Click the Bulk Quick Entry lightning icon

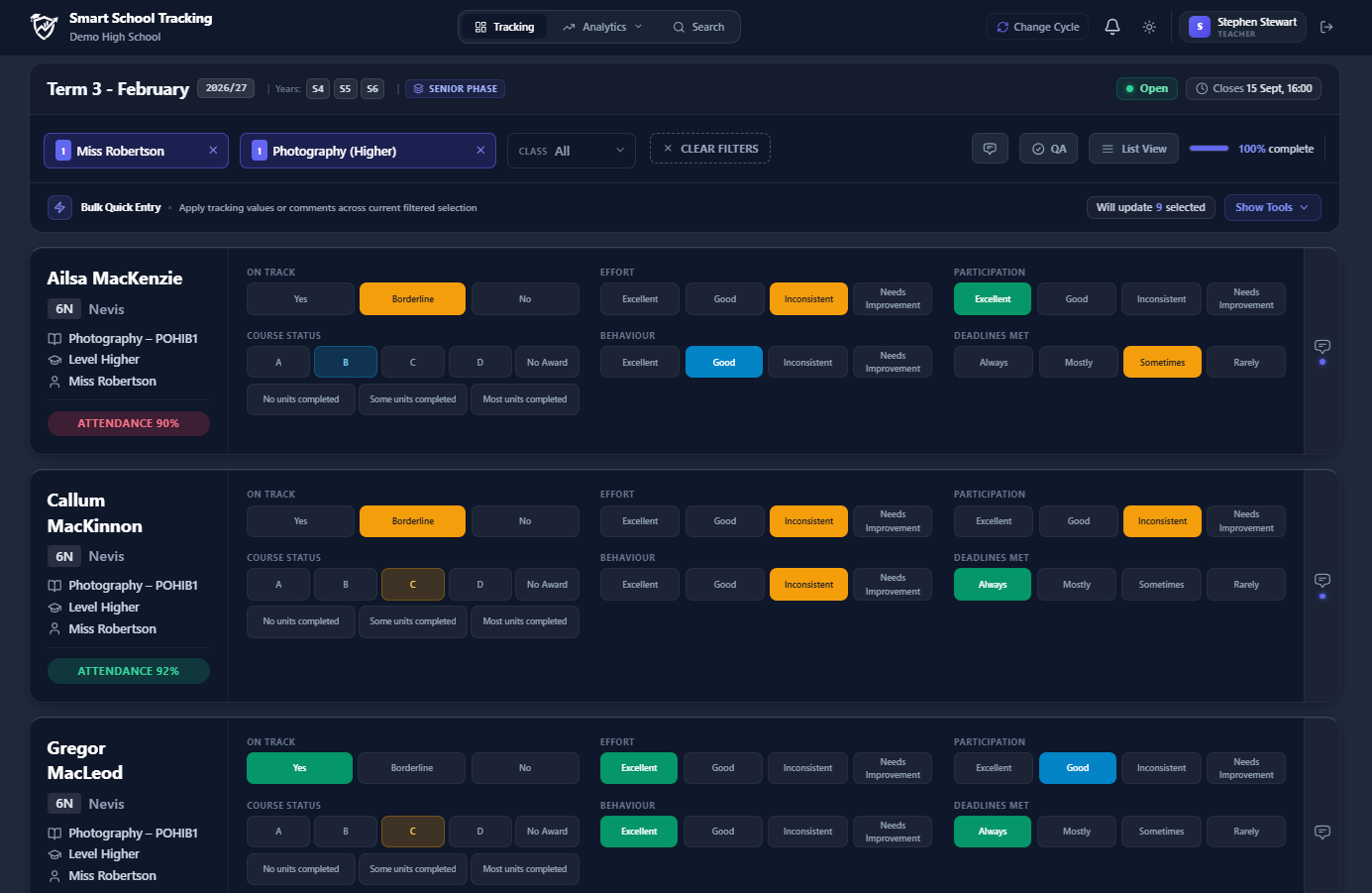pos(59,207)
